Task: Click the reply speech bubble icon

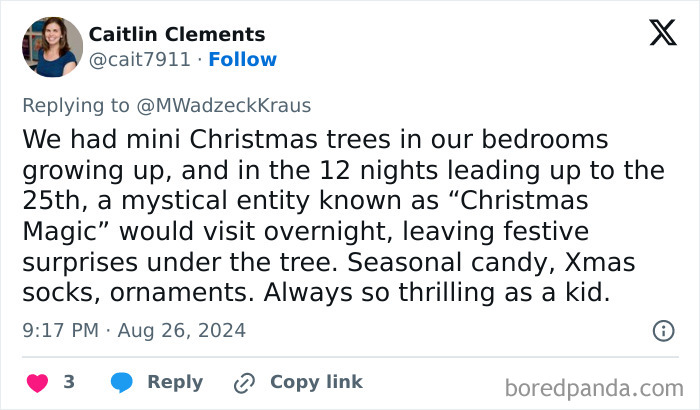Action: coord(122,382)
